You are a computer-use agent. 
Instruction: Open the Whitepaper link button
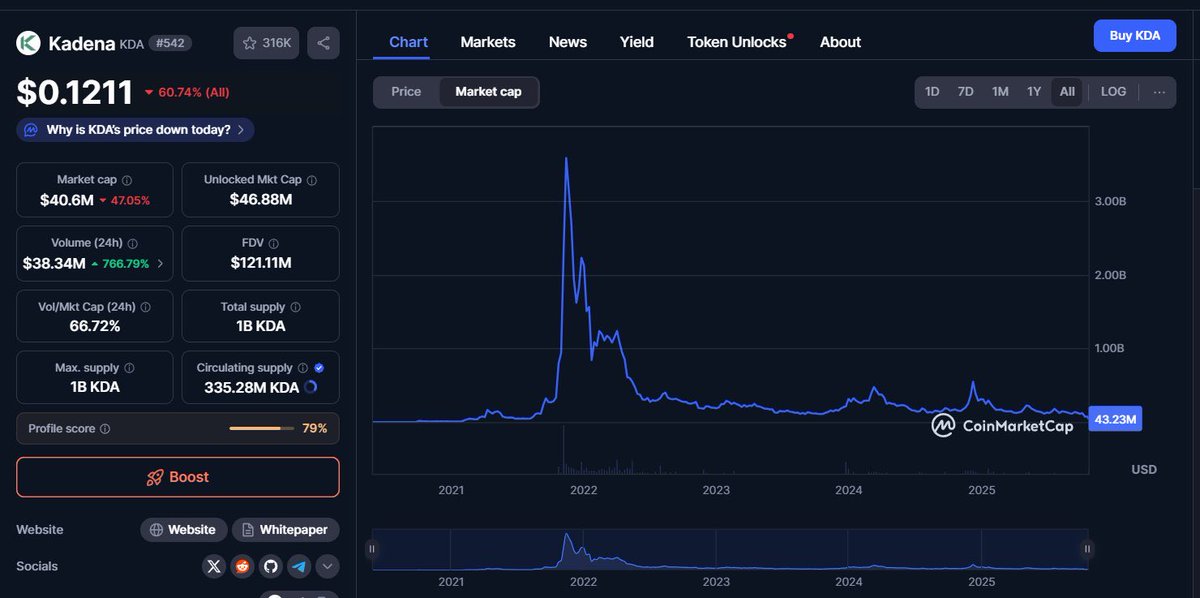[x=285, y=530]
